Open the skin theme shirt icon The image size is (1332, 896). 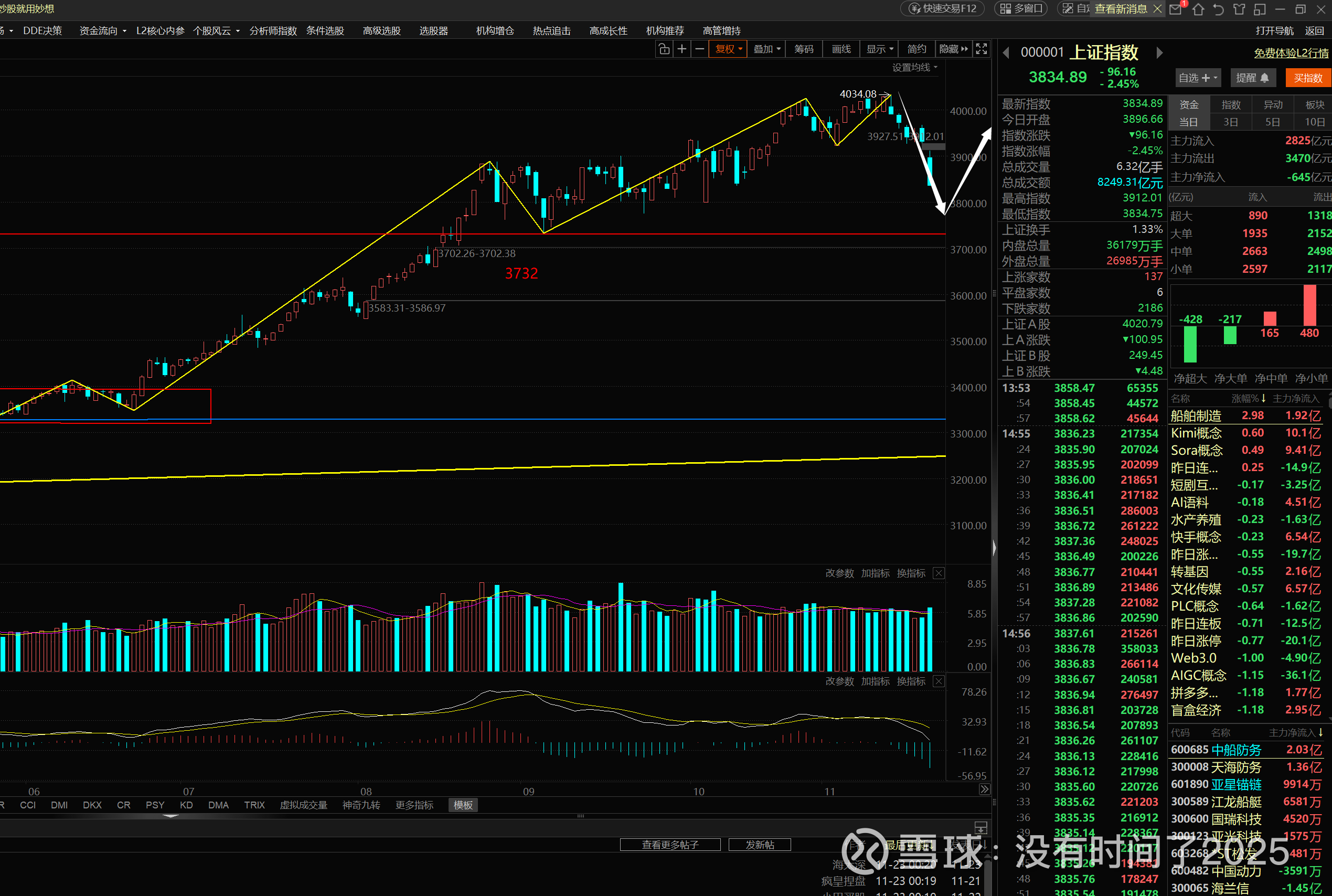[x=1239, y=9]
